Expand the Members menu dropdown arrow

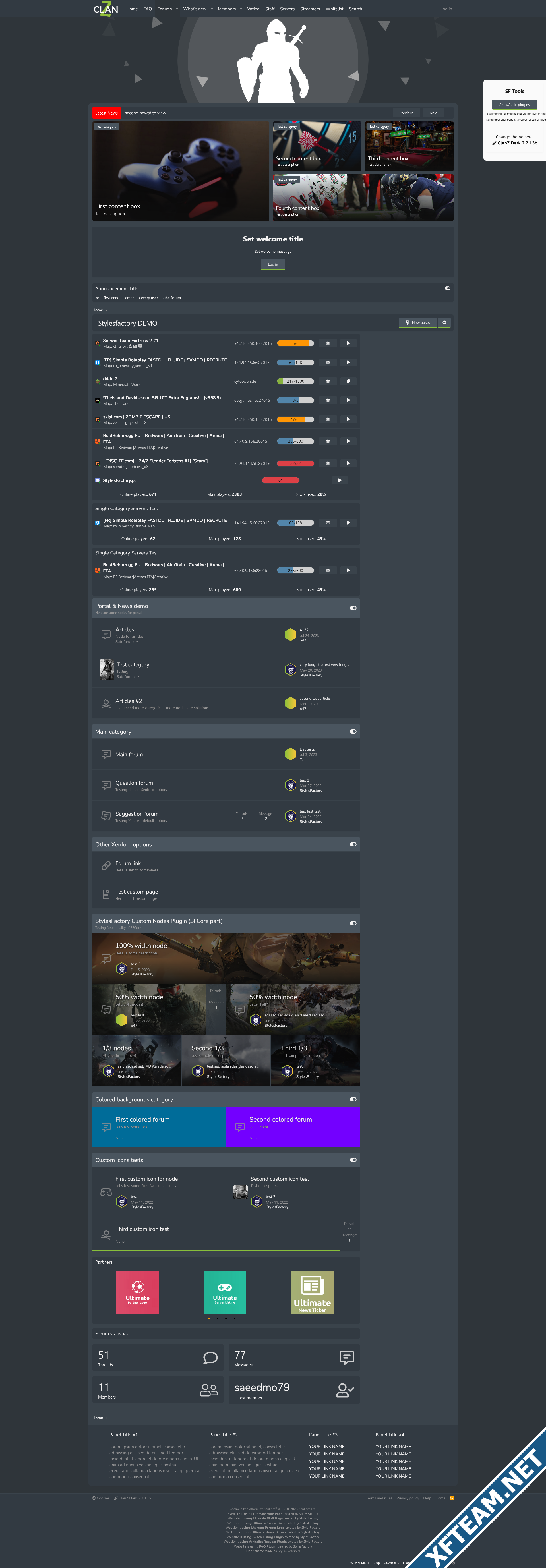point(241,9)
